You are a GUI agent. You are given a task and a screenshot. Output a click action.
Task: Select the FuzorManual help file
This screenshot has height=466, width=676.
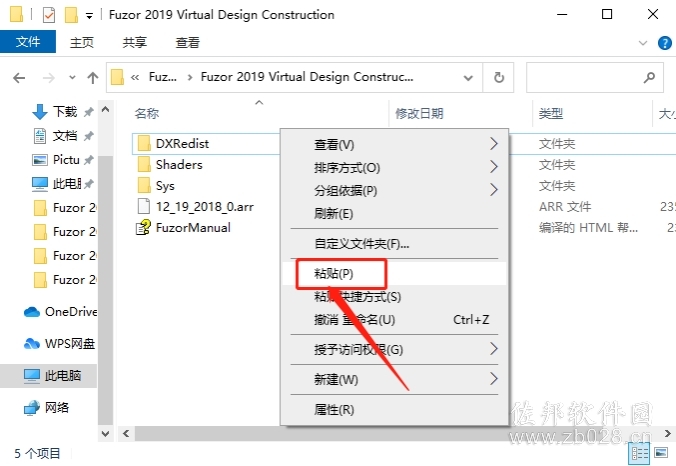tap(193, 228)
